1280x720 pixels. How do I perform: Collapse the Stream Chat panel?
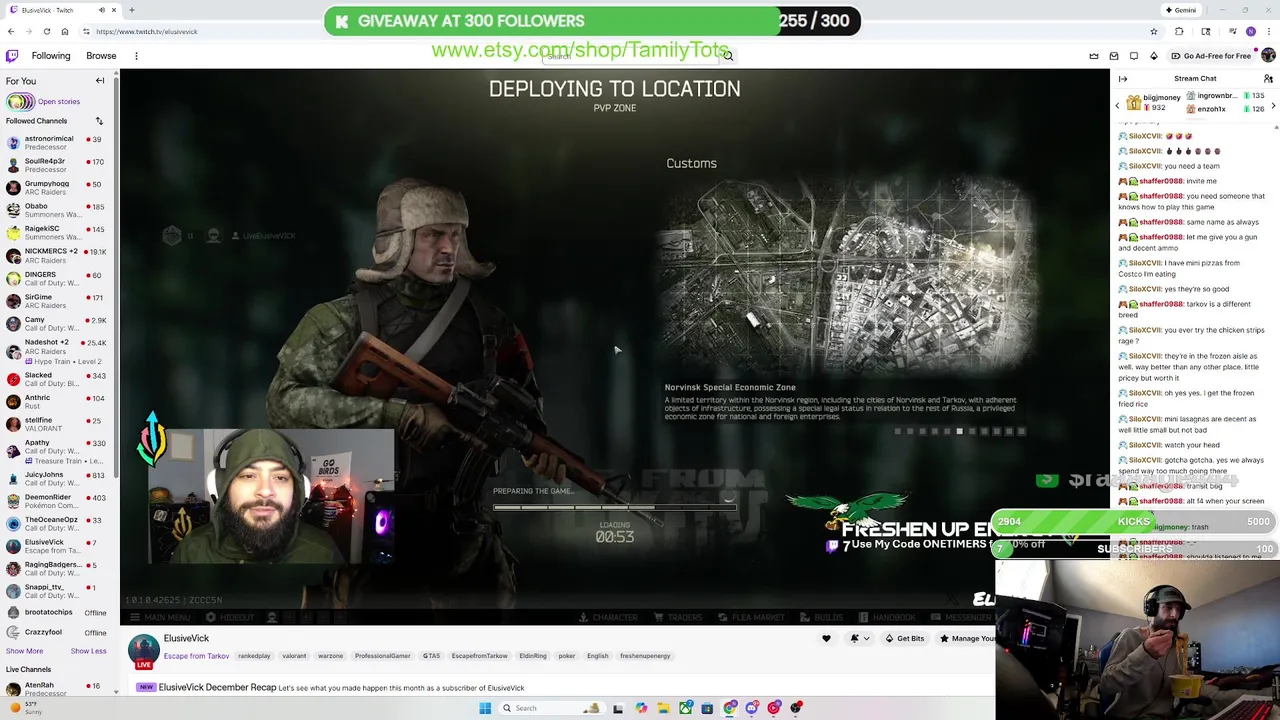pos(1123,79)
